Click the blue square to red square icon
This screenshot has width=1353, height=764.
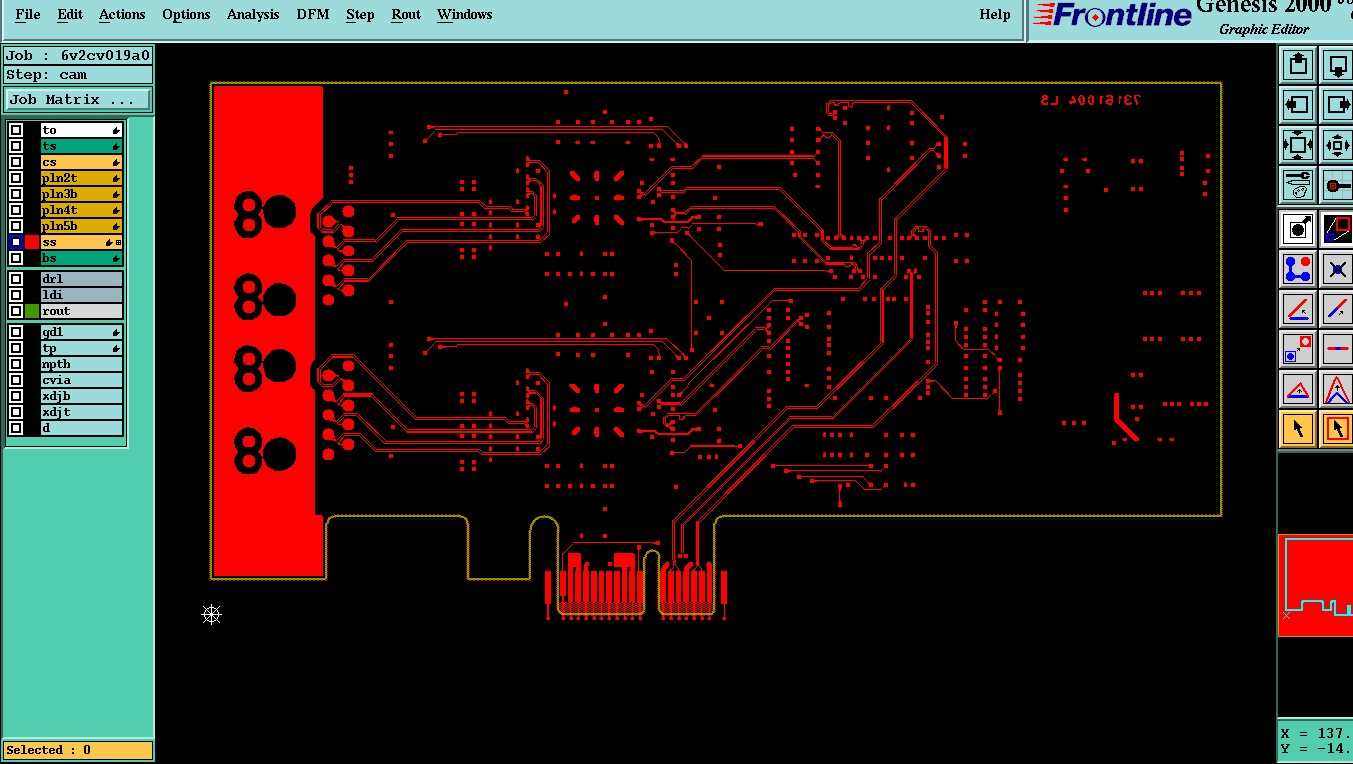click(1298, 349)
